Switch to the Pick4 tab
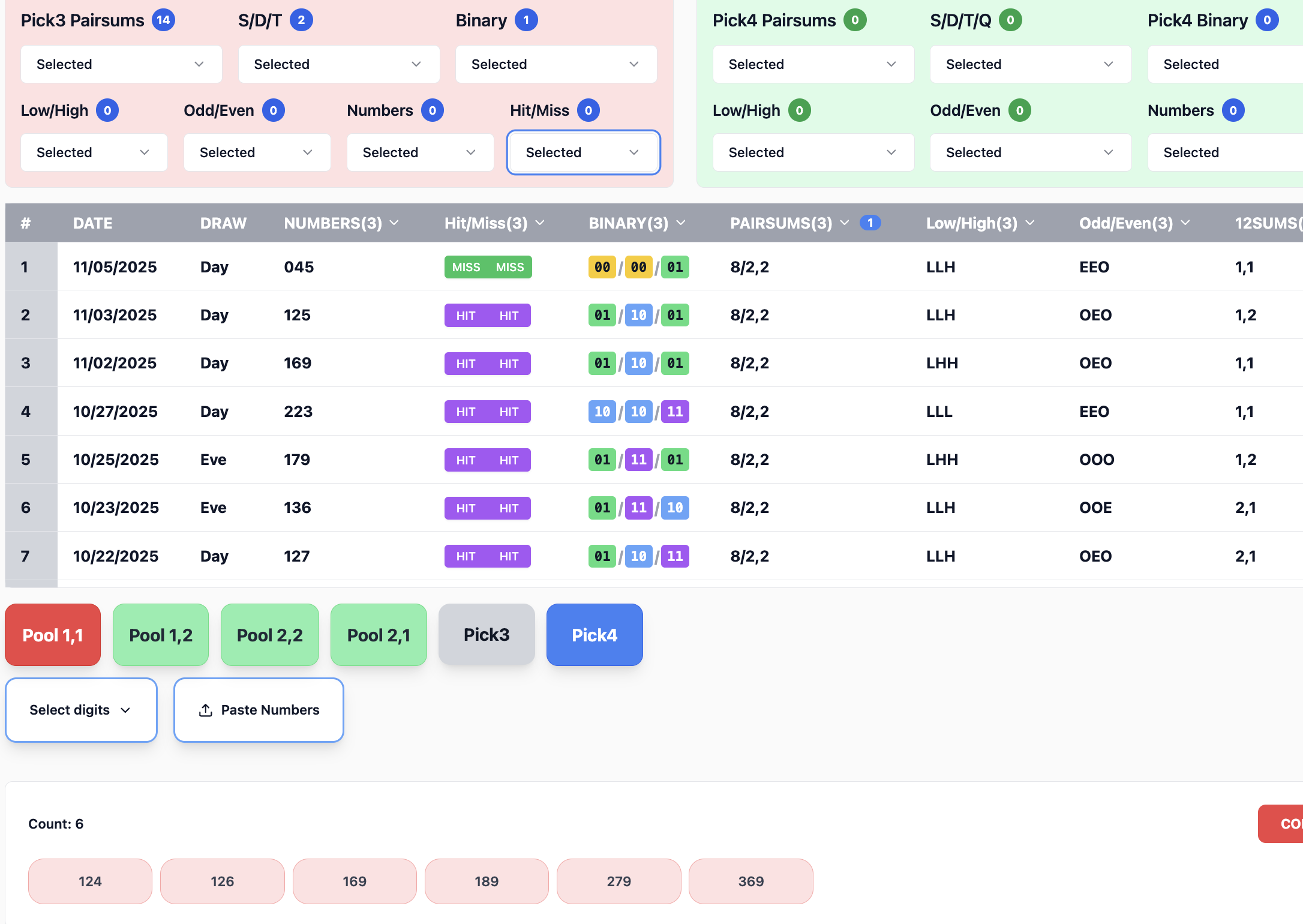This screenshot has width=1303, height=924. [595, 635]
